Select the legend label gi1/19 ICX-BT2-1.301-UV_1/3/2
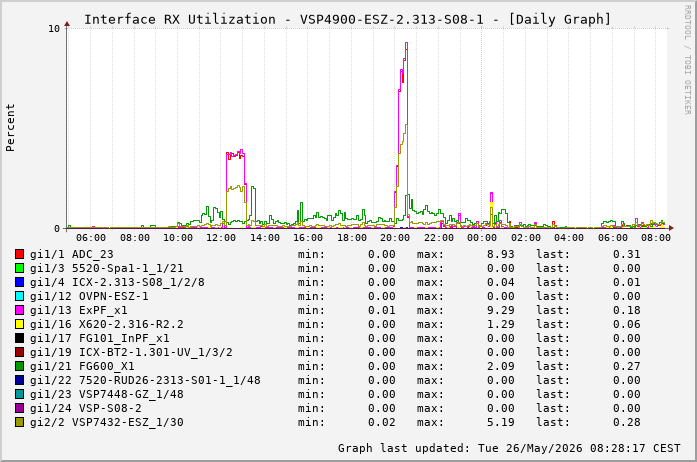697x462 pixels. point(131,352)
